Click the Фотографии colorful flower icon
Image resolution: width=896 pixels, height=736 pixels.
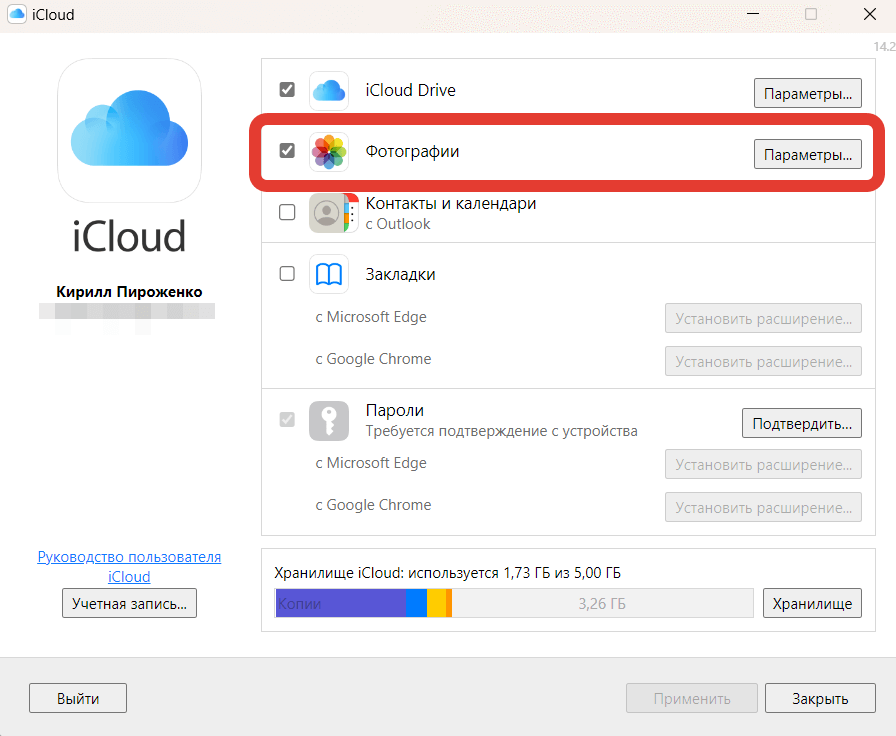[x=329, y=152]
